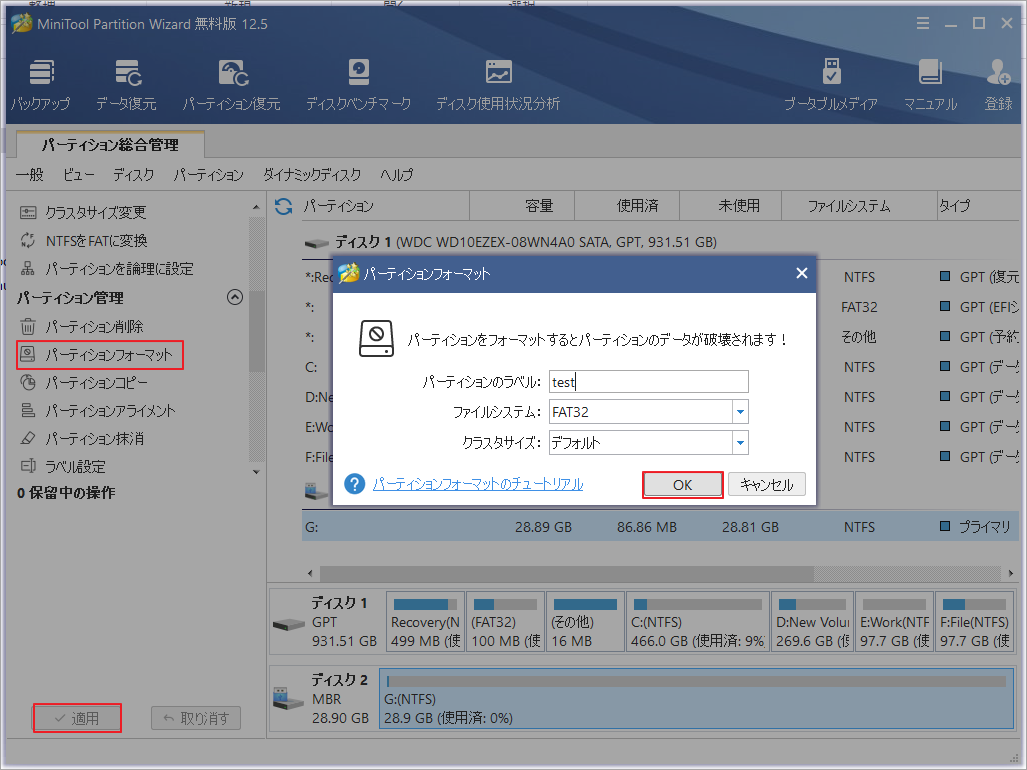Select G:(NTFS) 28.9 GB block on Disk 2
The height and width of the screenshot is (770, 1027).
point(696,699)
